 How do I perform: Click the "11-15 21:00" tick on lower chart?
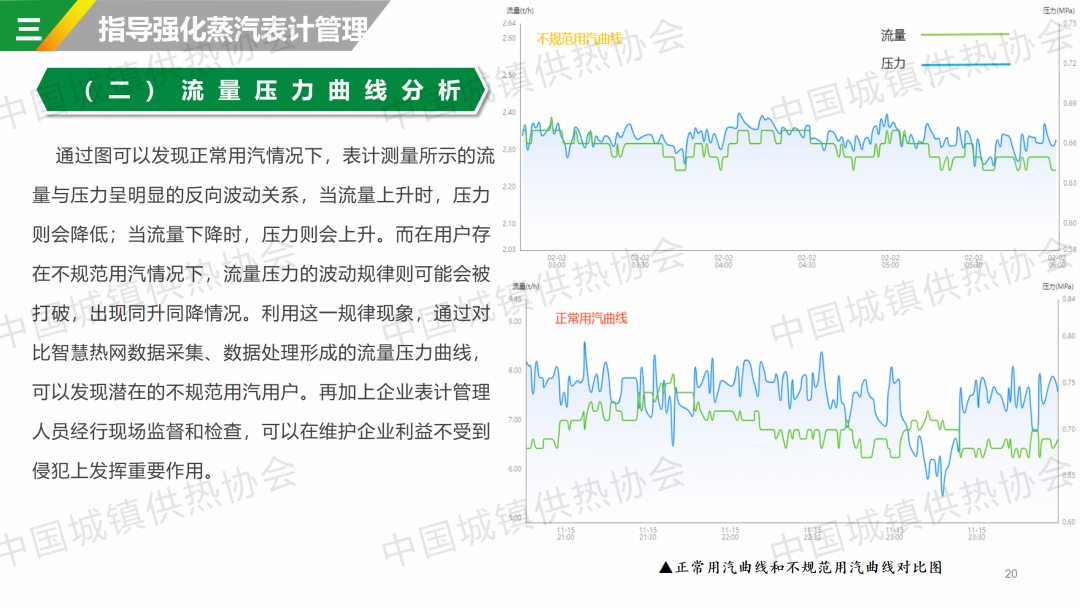click(566, 533)
